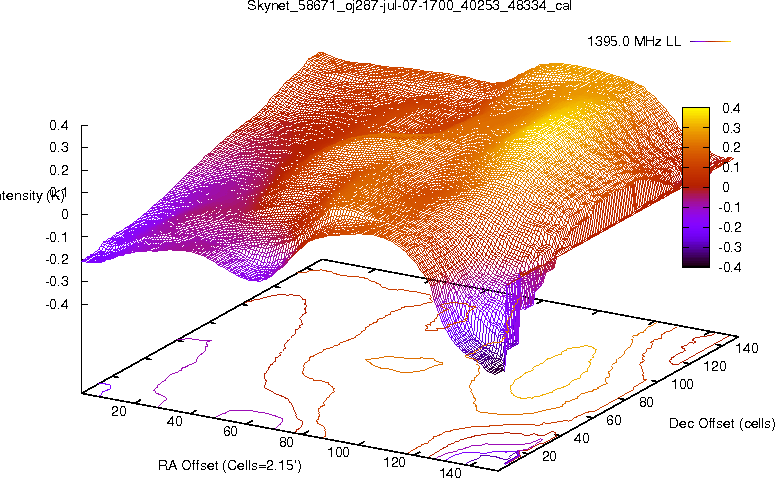Click the 80 tick on the RA Offset axis
The width and height of the screenshot is (775, 478).
pos(286,442)
